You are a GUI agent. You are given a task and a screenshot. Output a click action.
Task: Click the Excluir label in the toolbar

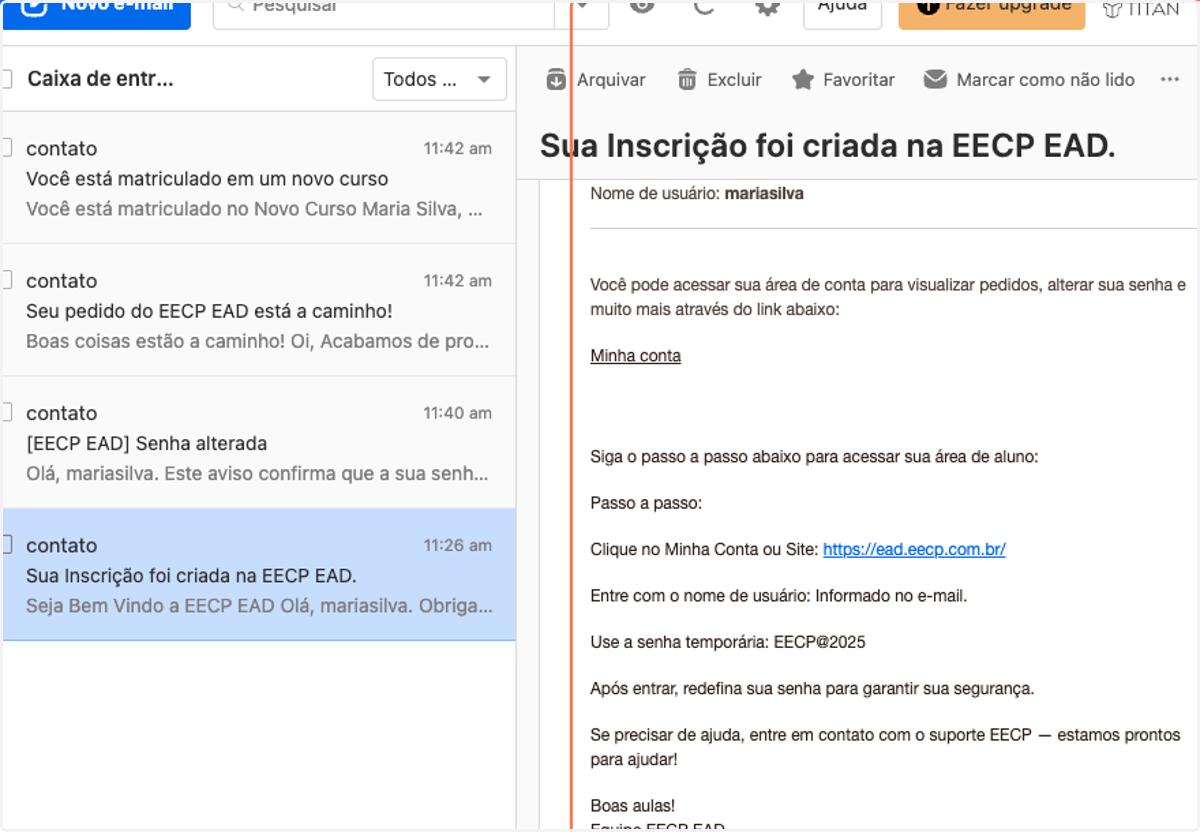pos(734,80)
